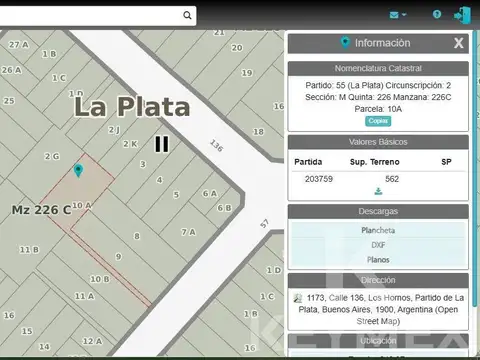Select parcel 6 B on the map
This screenshot has height=360, width=480.
point(224,208)
